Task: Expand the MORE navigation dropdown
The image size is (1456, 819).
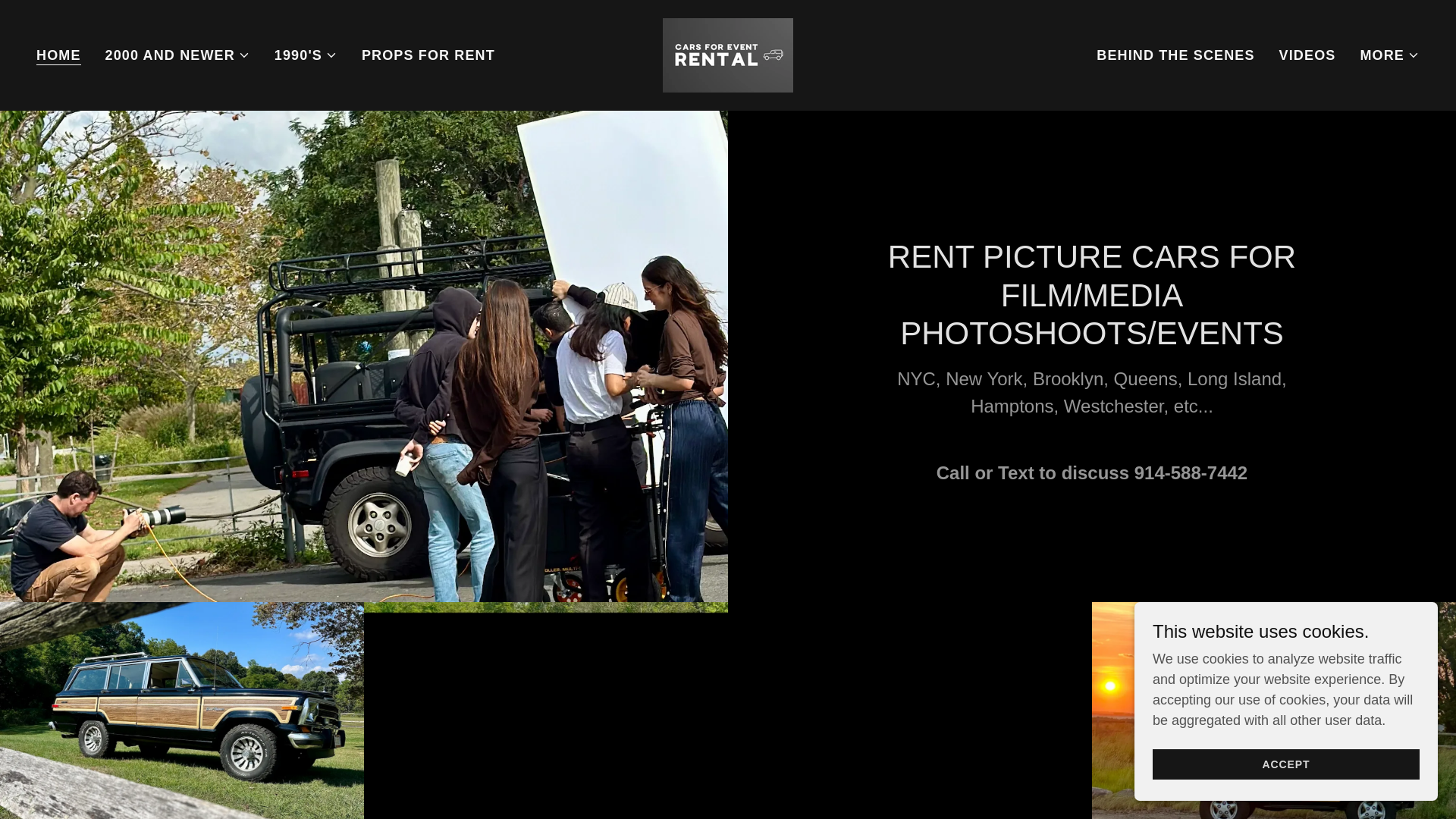Action: coord(1389,55)
